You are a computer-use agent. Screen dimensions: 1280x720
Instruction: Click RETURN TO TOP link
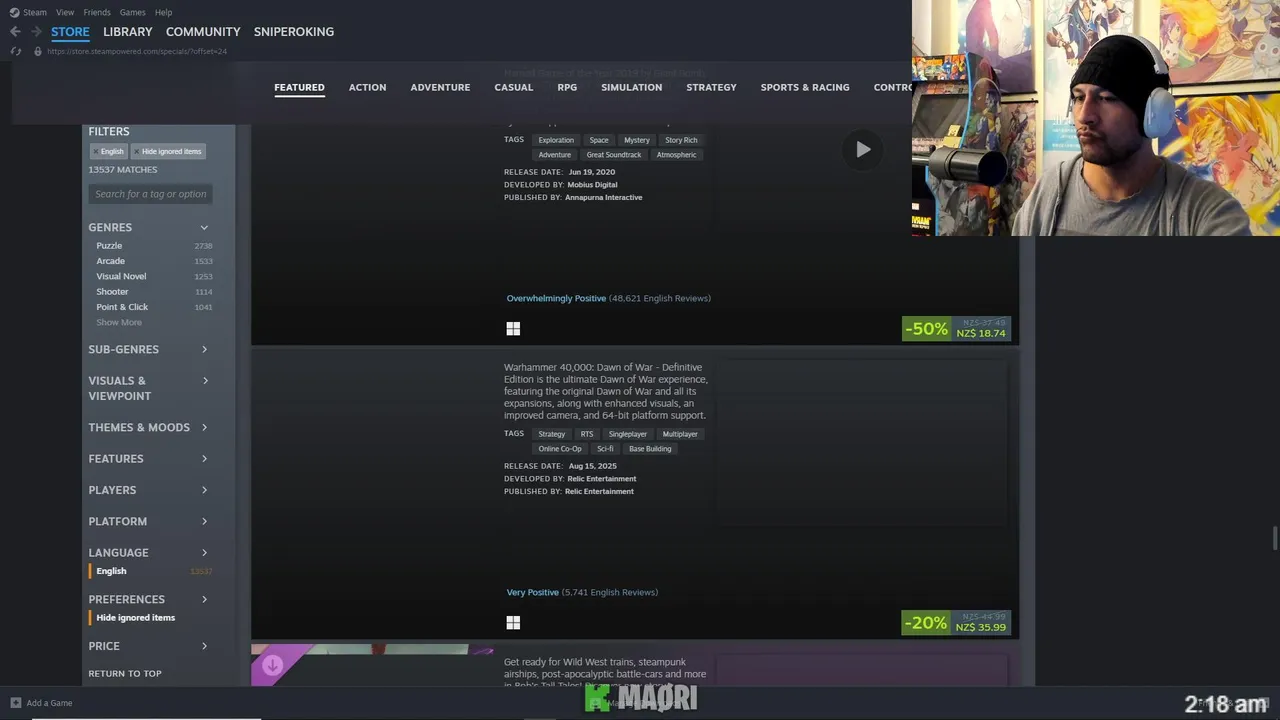[125, 674]
